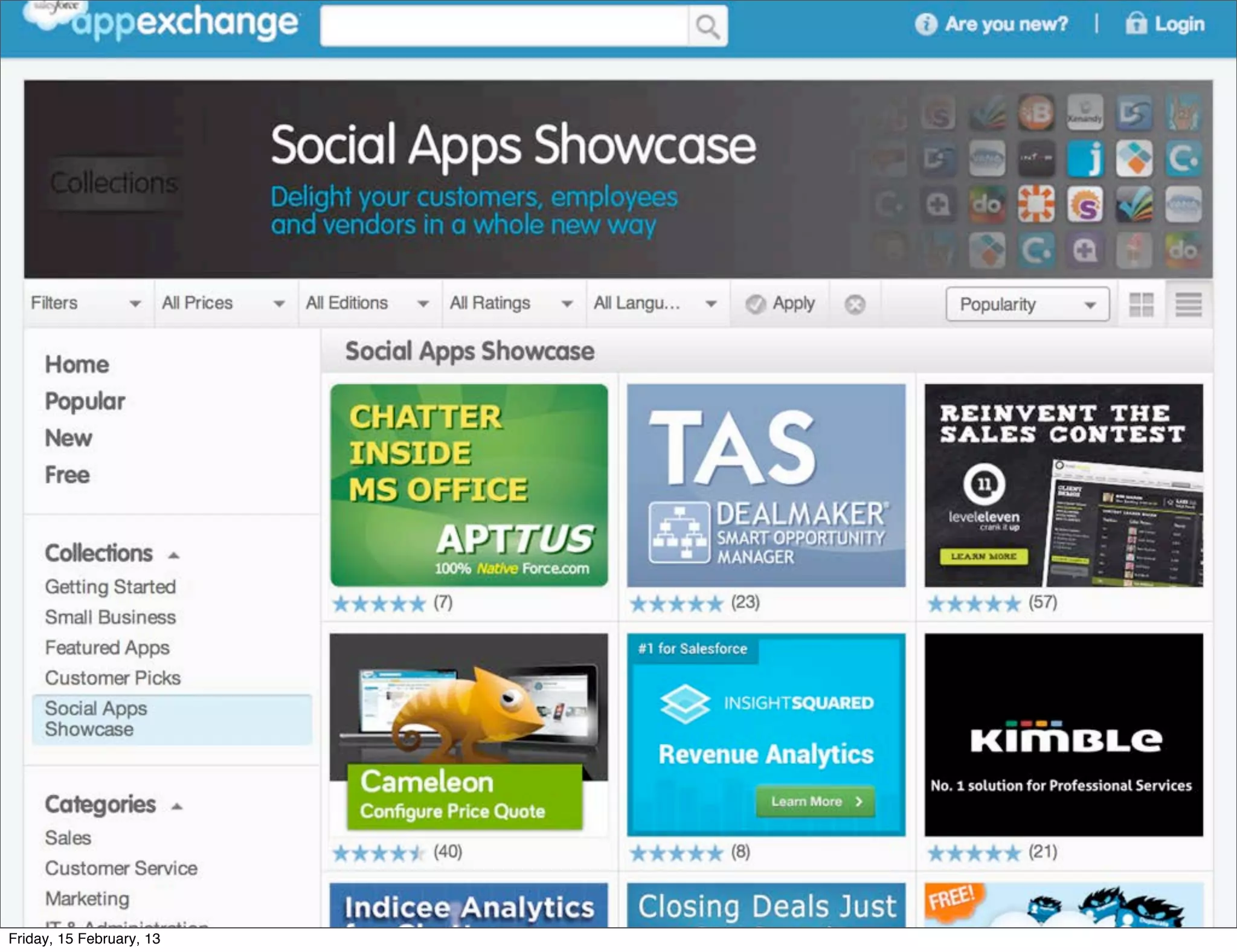Click the Collections badge in banner
Image resolution: width=1237 pixels, height=952 pixels.
(114, 183)
